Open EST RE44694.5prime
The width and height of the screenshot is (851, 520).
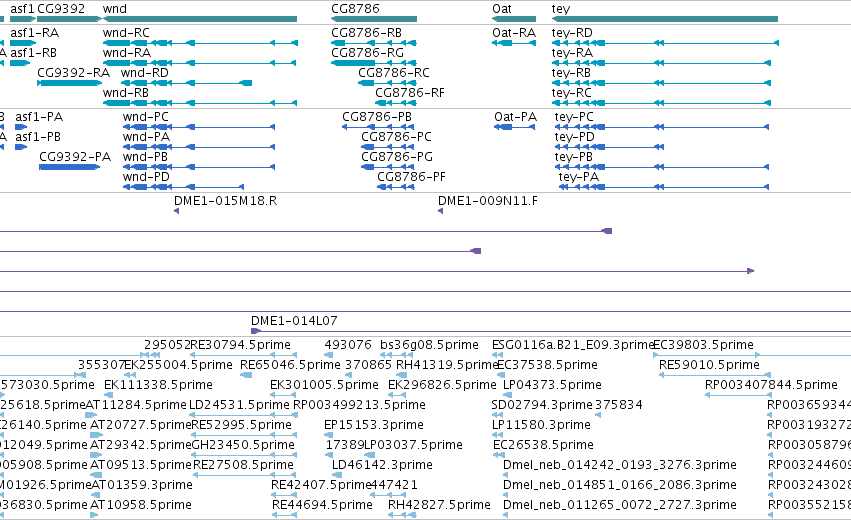322,506
